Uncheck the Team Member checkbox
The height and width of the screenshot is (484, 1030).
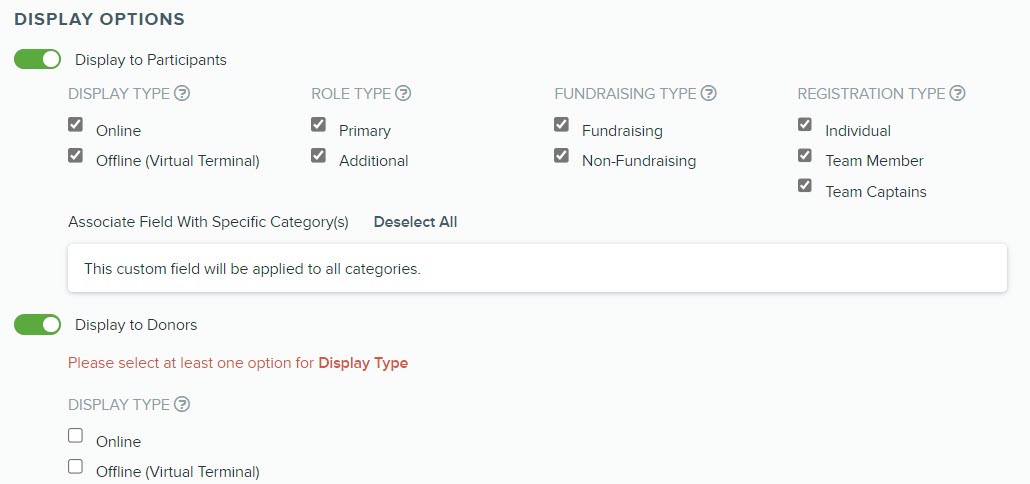(x=805, y=155)
